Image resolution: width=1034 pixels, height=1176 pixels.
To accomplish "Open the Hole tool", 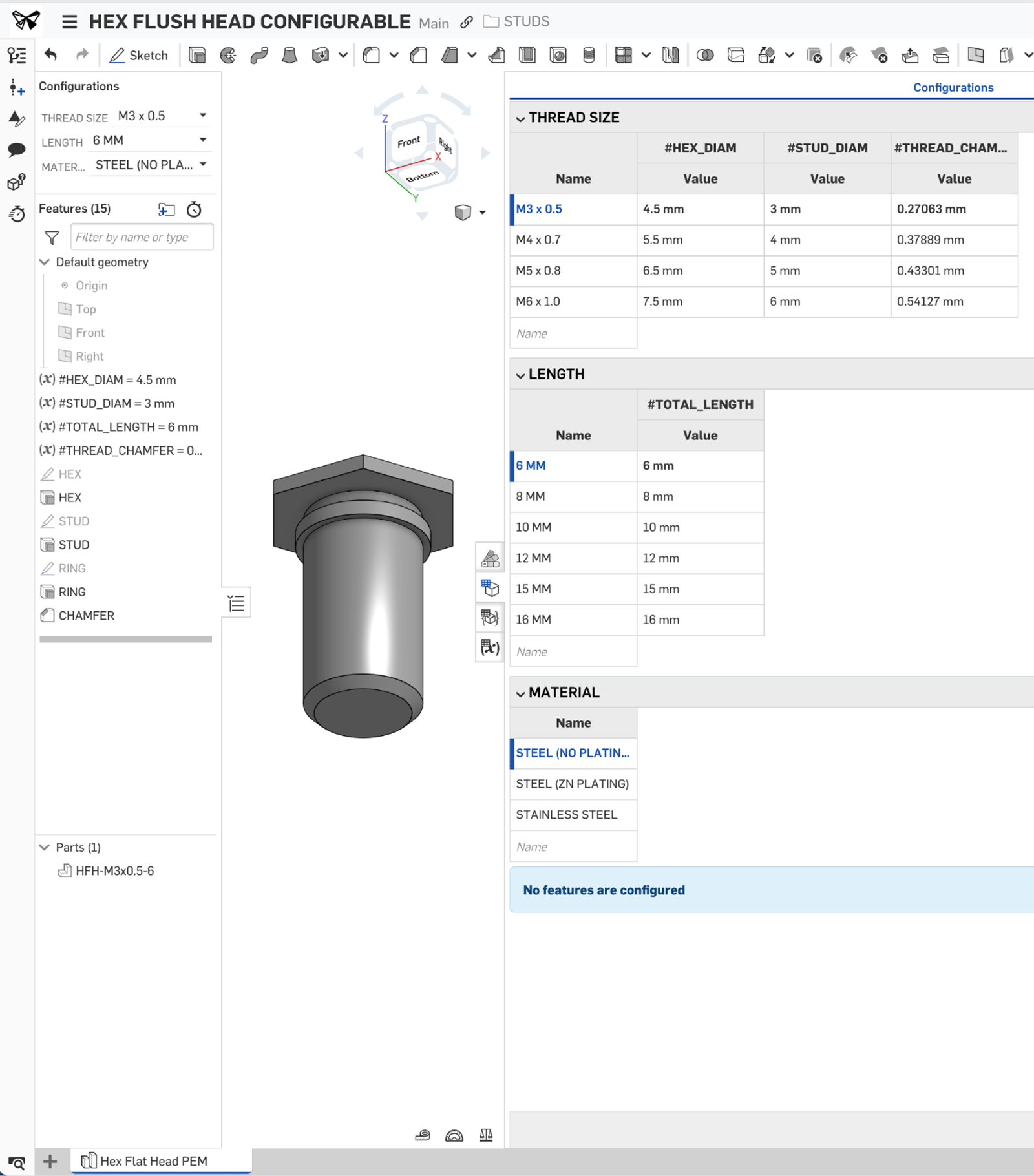I will tap(558, 55).
